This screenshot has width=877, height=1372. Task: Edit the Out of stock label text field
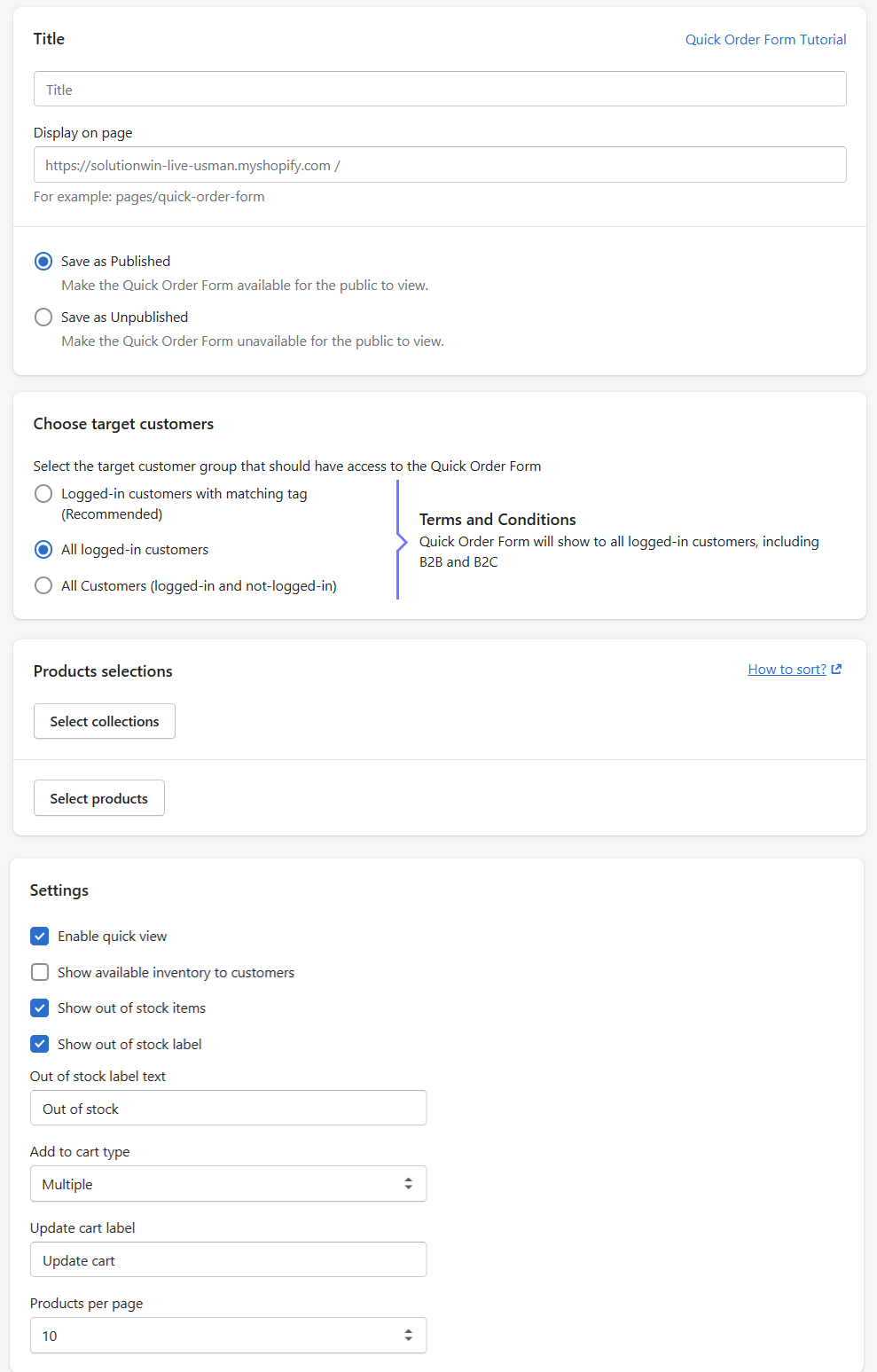click(228, 1109)
